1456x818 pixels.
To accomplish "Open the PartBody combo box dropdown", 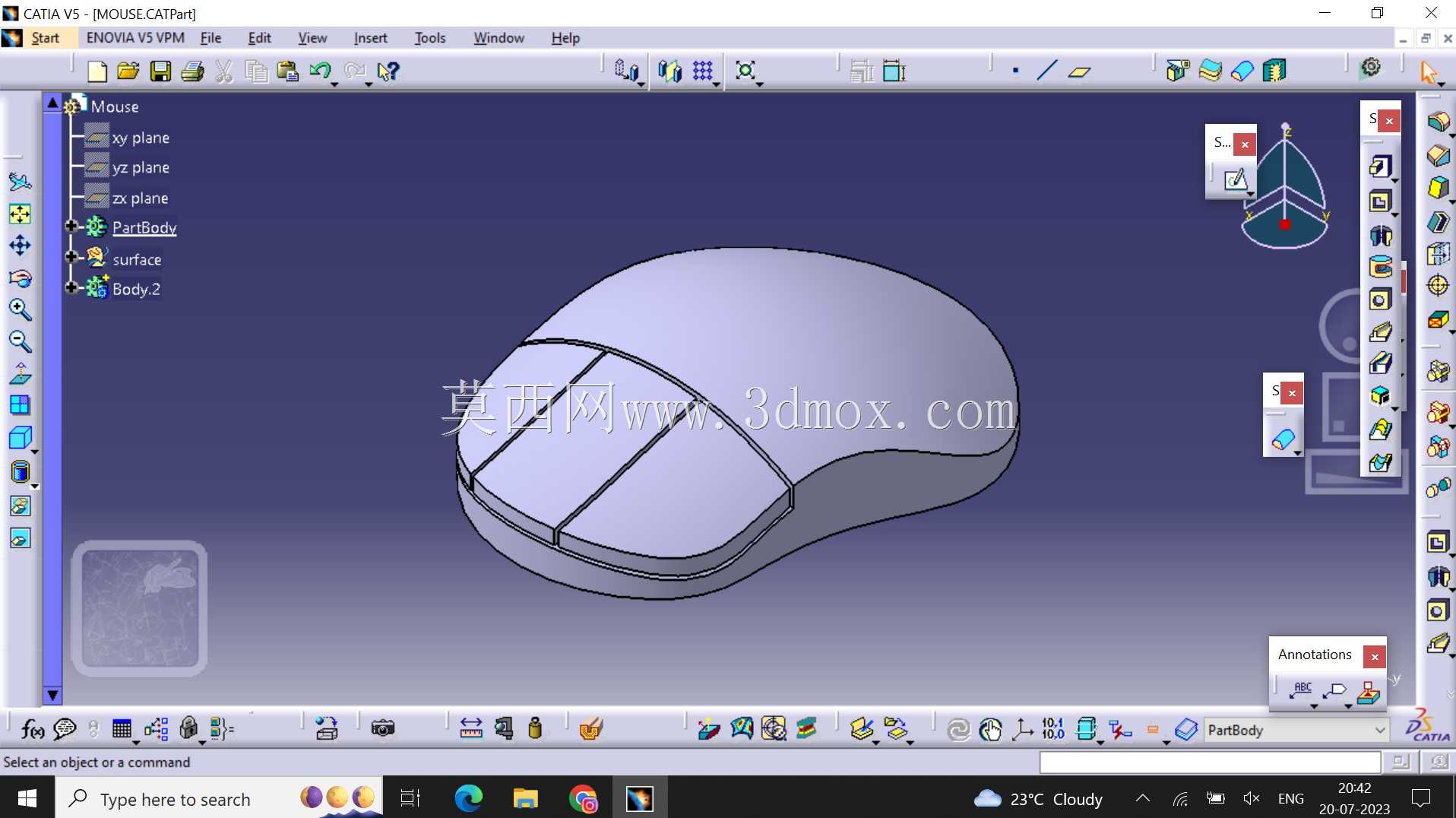I will (1379, 731).
